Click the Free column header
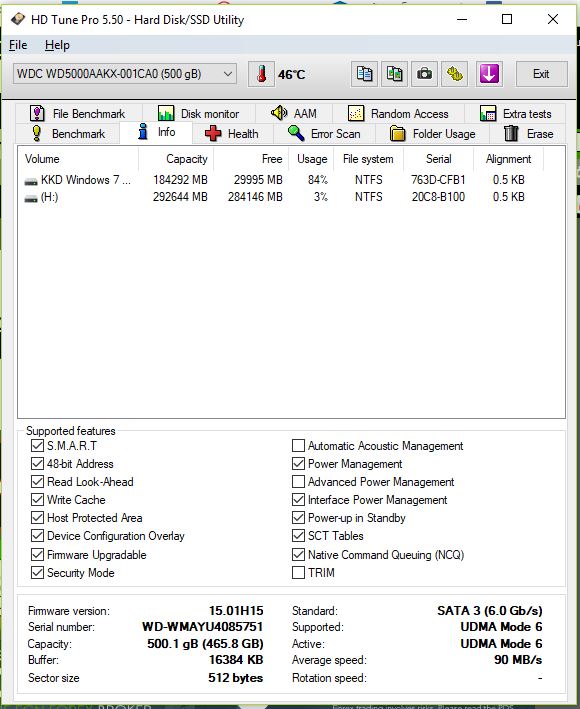The image size is (580, 709). (251, 159)
